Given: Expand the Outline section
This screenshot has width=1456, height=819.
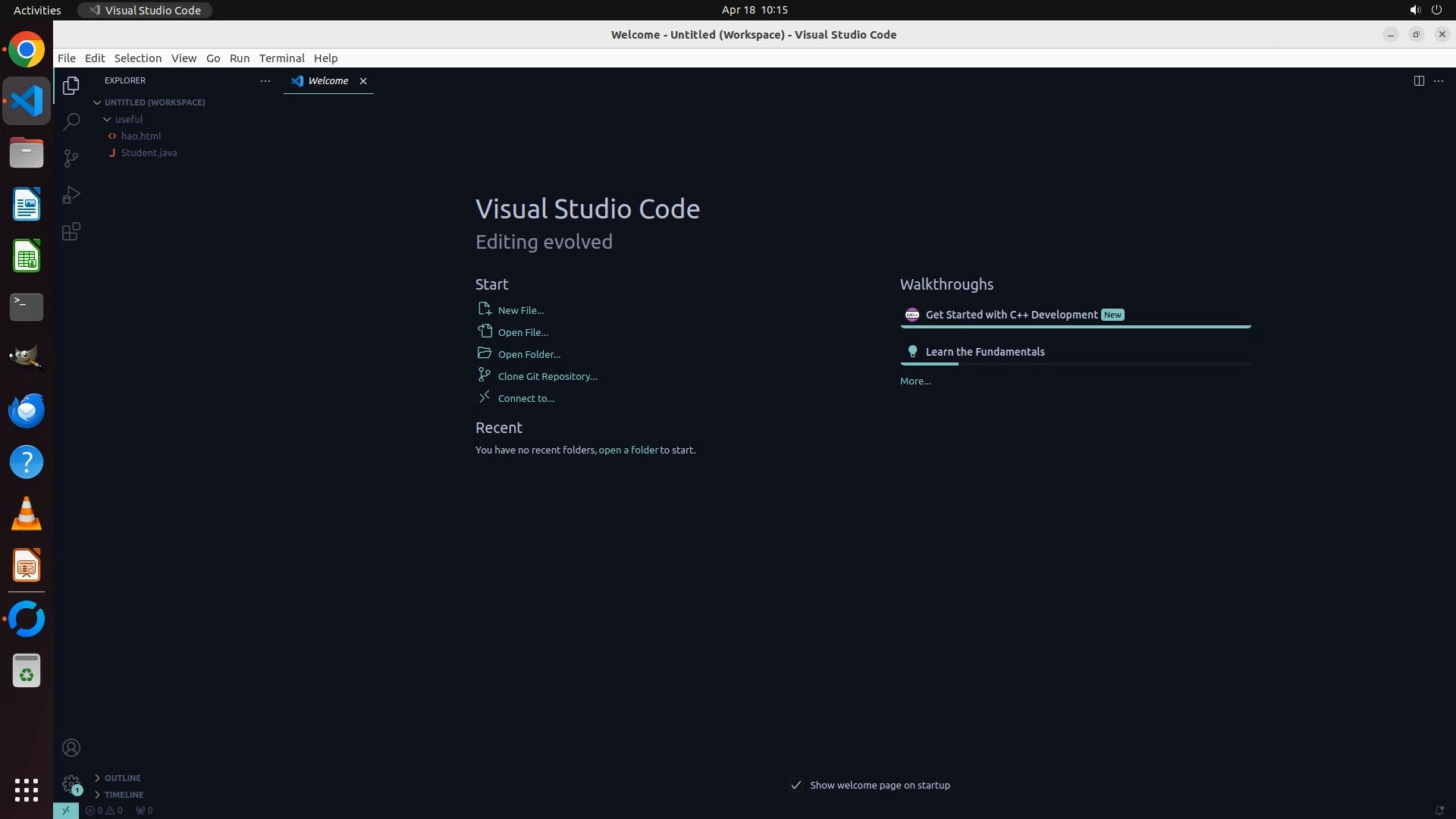Looking at the screenshot, I should coord(123,778).
